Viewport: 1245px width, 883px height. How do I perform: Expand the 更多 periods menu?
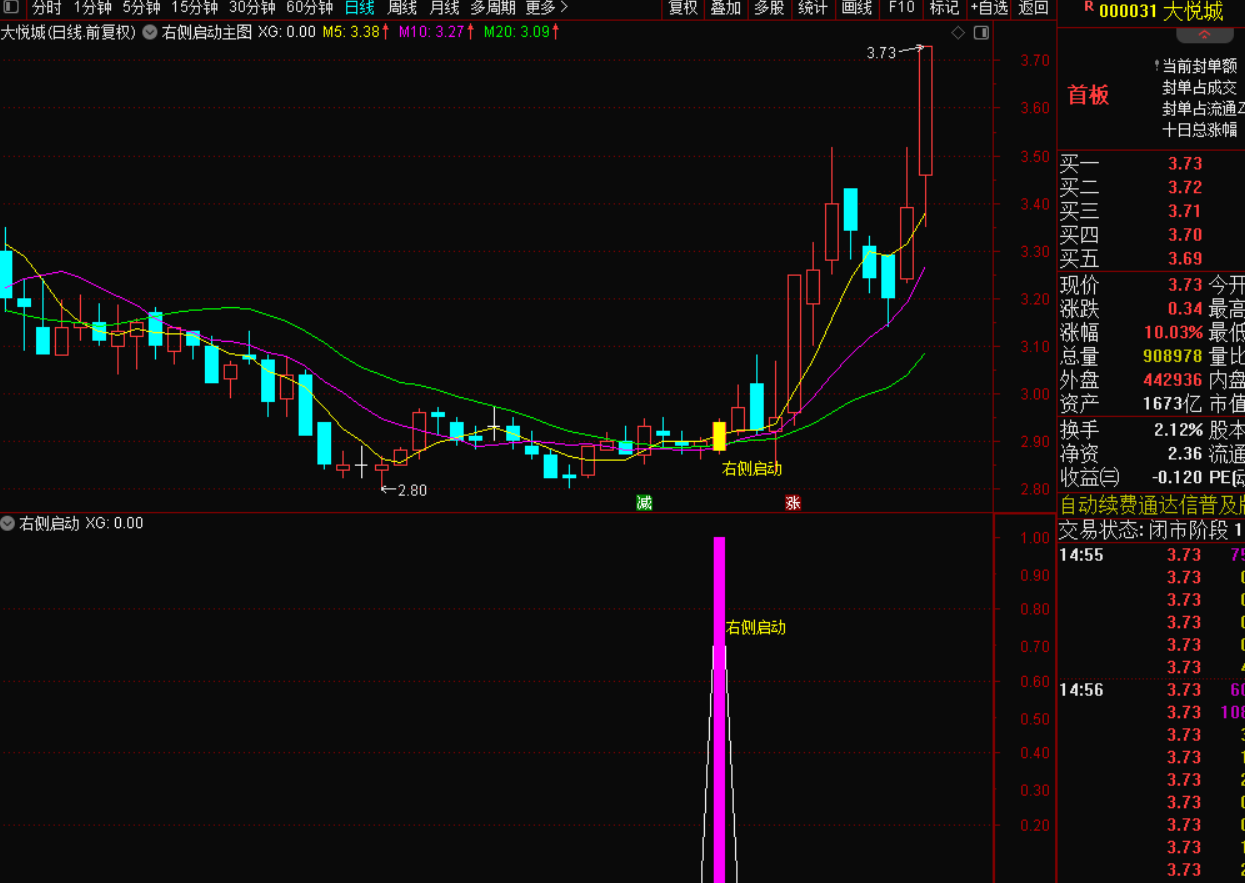tap(546, 8)
